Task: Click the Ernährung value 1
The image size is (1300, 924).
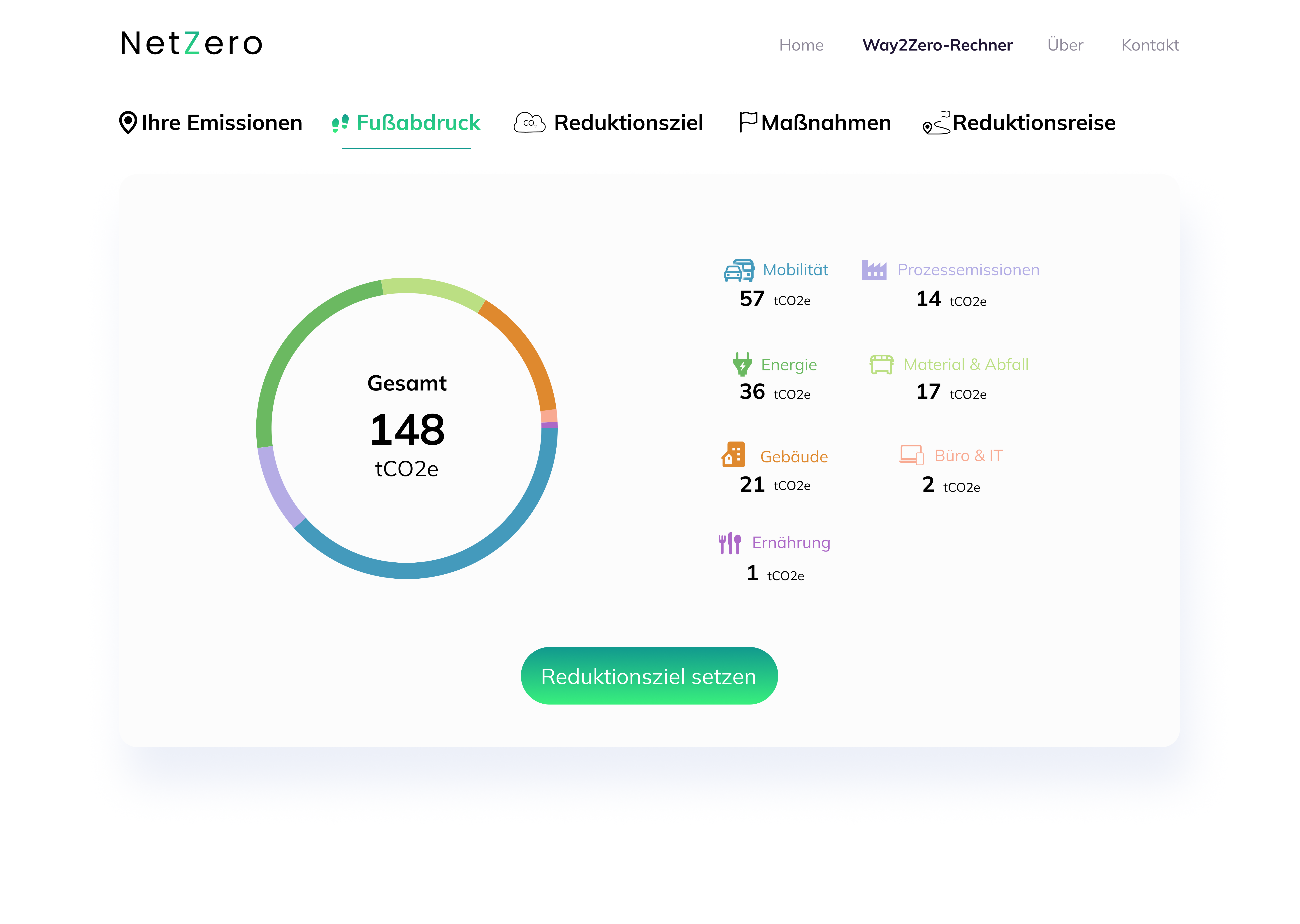Action: 752,573
